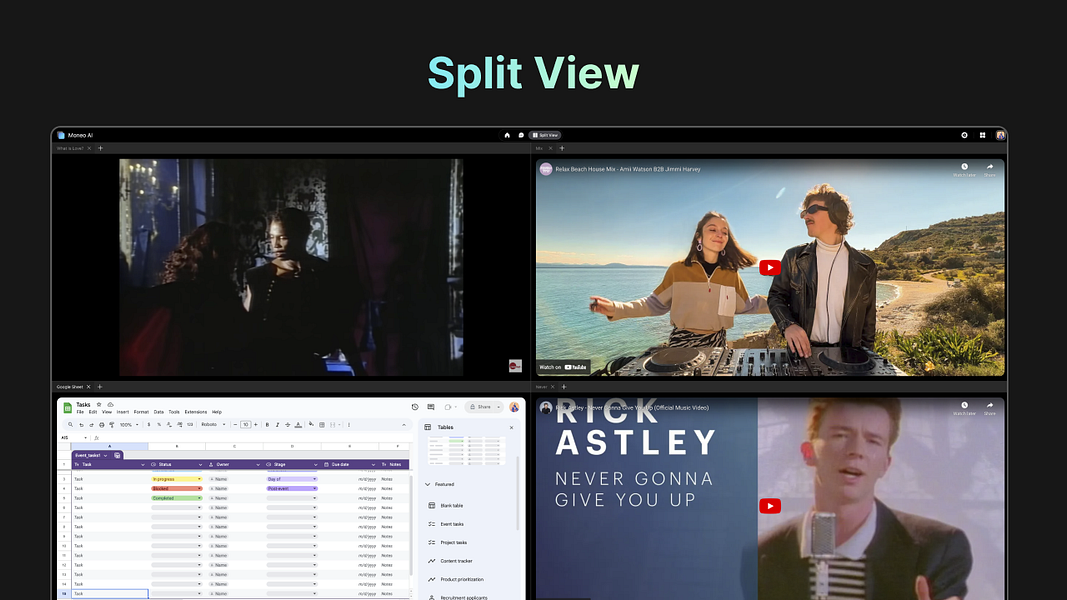
Task: Select Event tasks template
Action: pos(446,524)
